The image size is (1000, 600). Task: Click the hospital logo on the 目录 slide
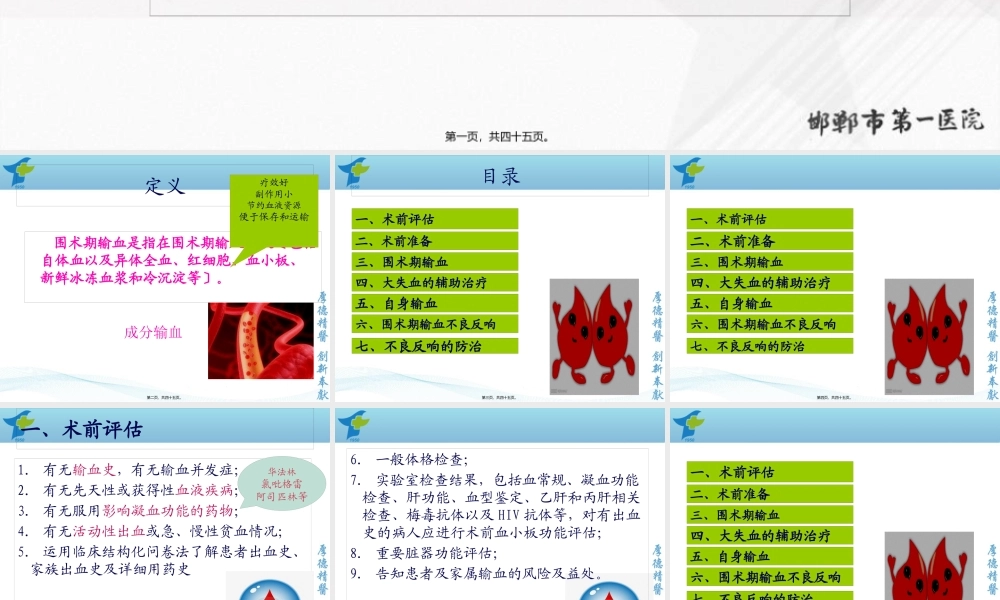354,170
